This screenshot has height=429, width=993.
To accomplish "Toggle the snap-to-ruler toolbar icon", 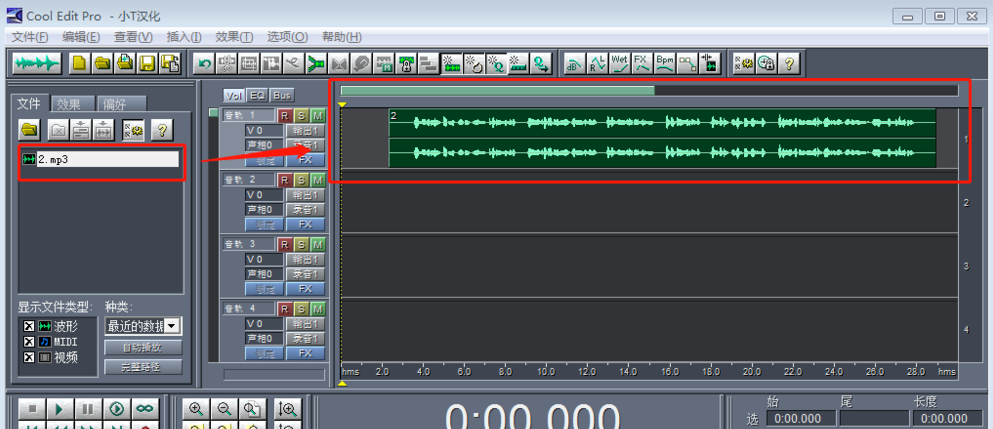I will pos(519,63).
